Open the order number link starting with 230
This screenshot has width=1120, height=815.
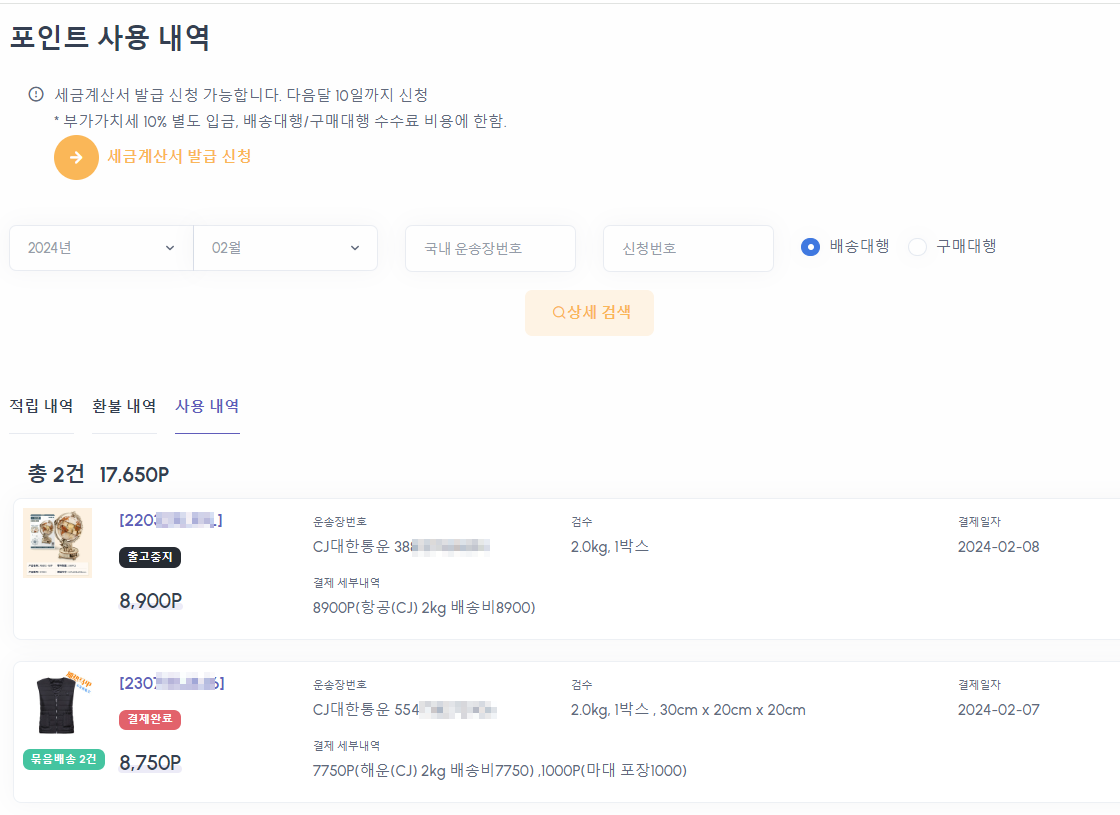(171, 683)
